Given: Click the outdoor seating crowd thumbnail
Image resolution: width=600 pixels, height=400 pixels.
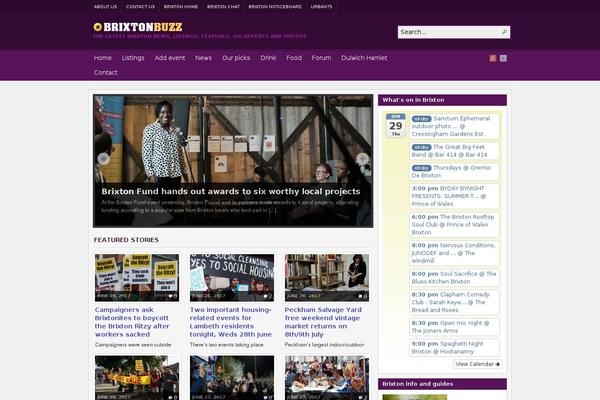Looking at the screenshot, I should point(327,378).
